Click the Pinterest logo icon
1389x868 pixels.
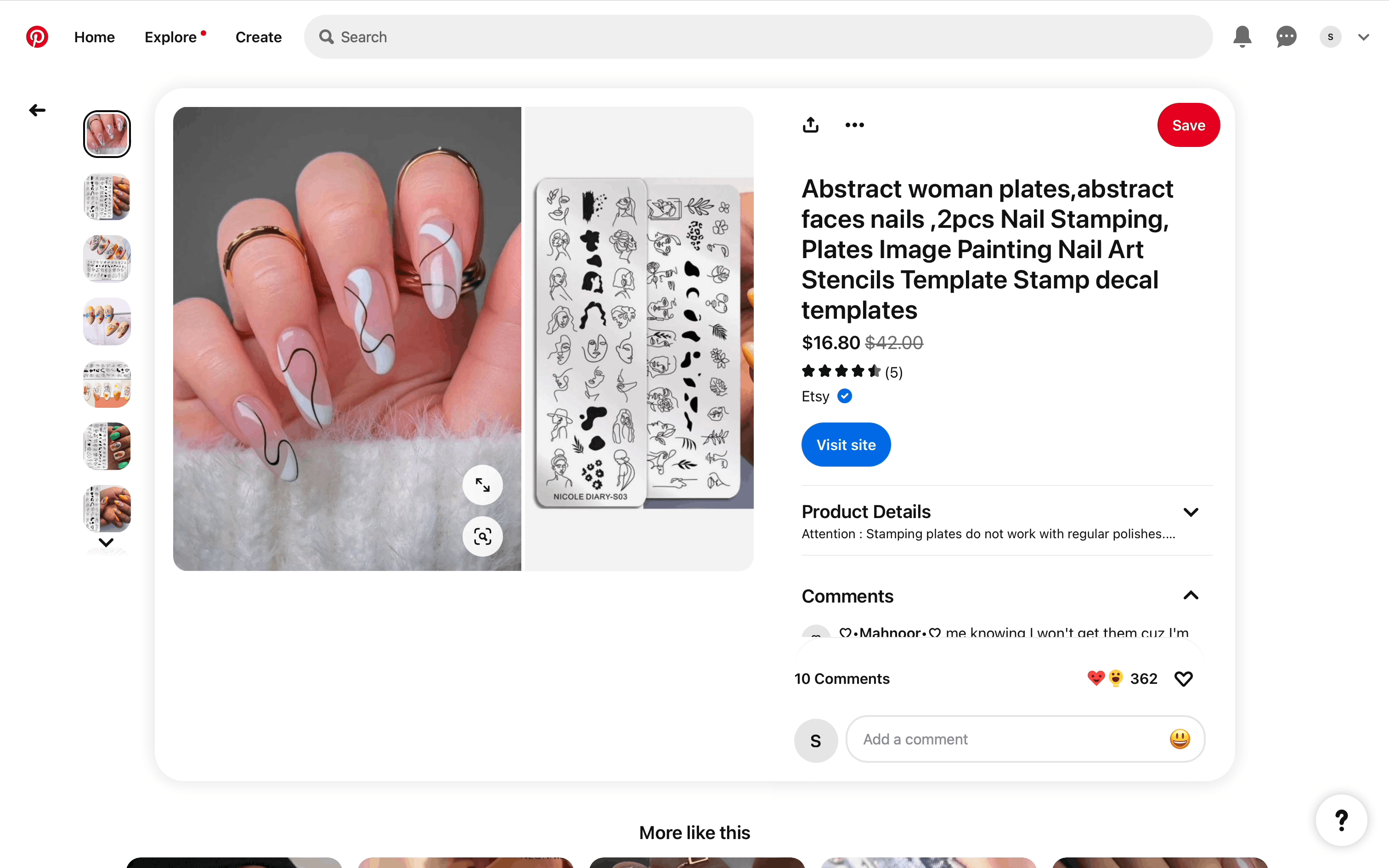pos(37,37)
